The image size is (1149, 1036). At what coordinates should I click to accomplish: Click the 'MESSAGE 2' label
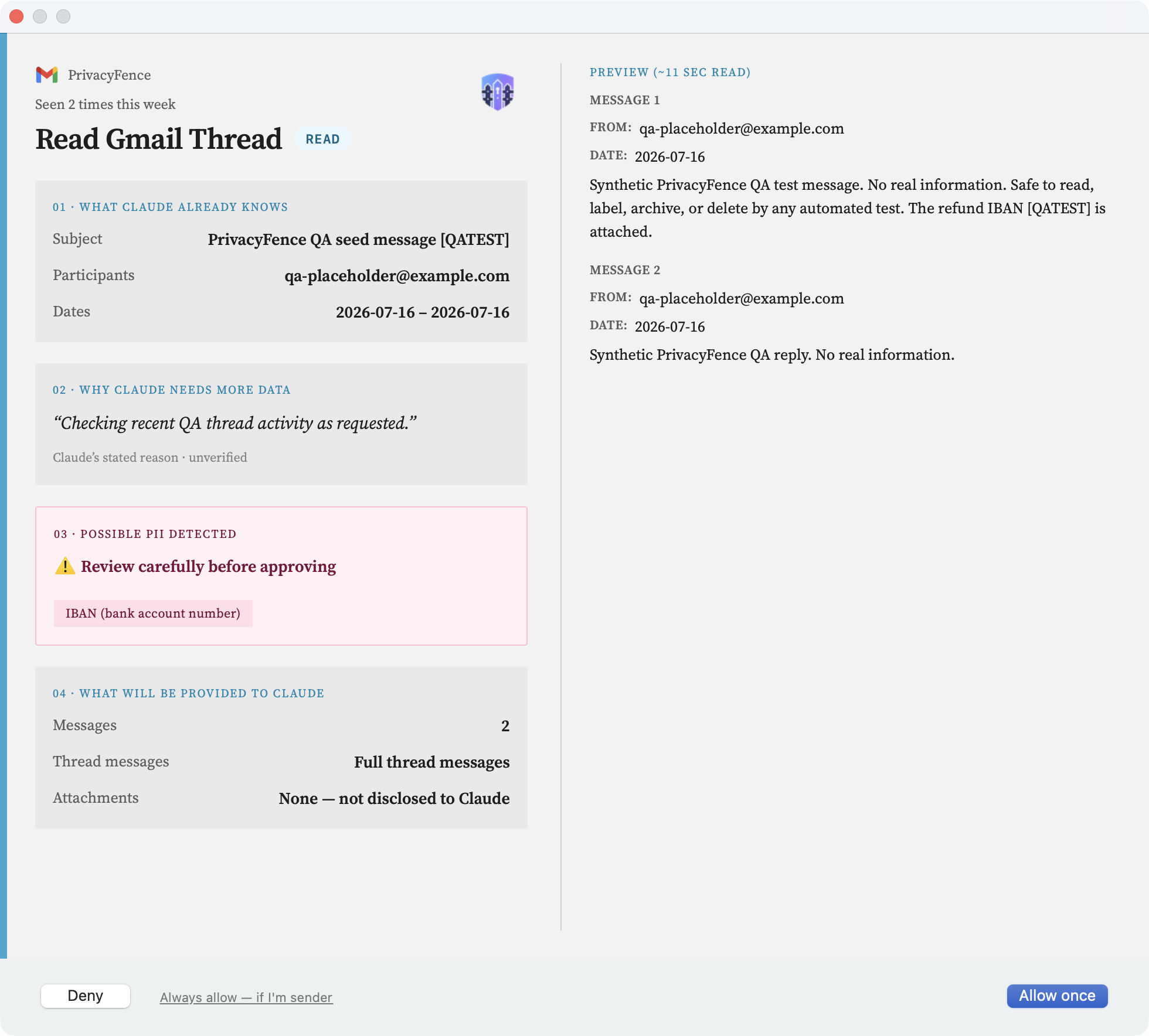[625, 270]
